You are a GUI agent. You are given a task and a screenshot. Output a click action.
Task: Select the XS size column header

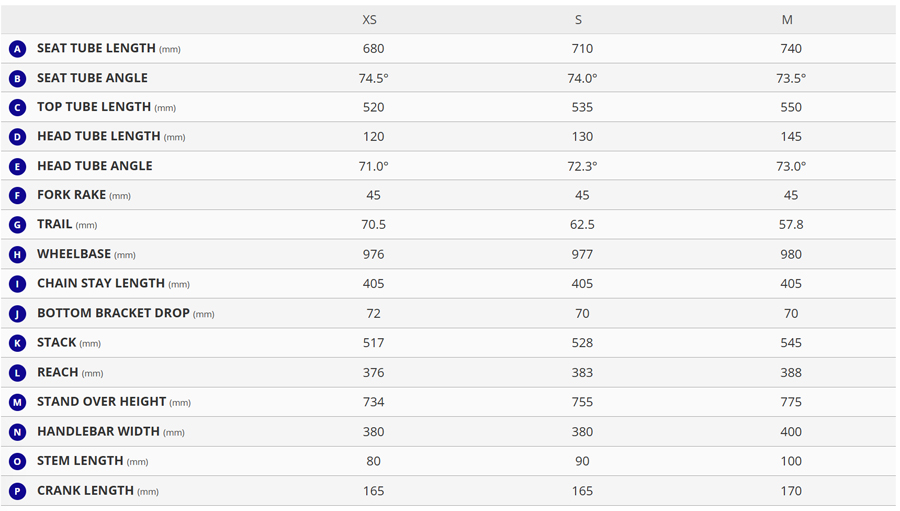370,20
